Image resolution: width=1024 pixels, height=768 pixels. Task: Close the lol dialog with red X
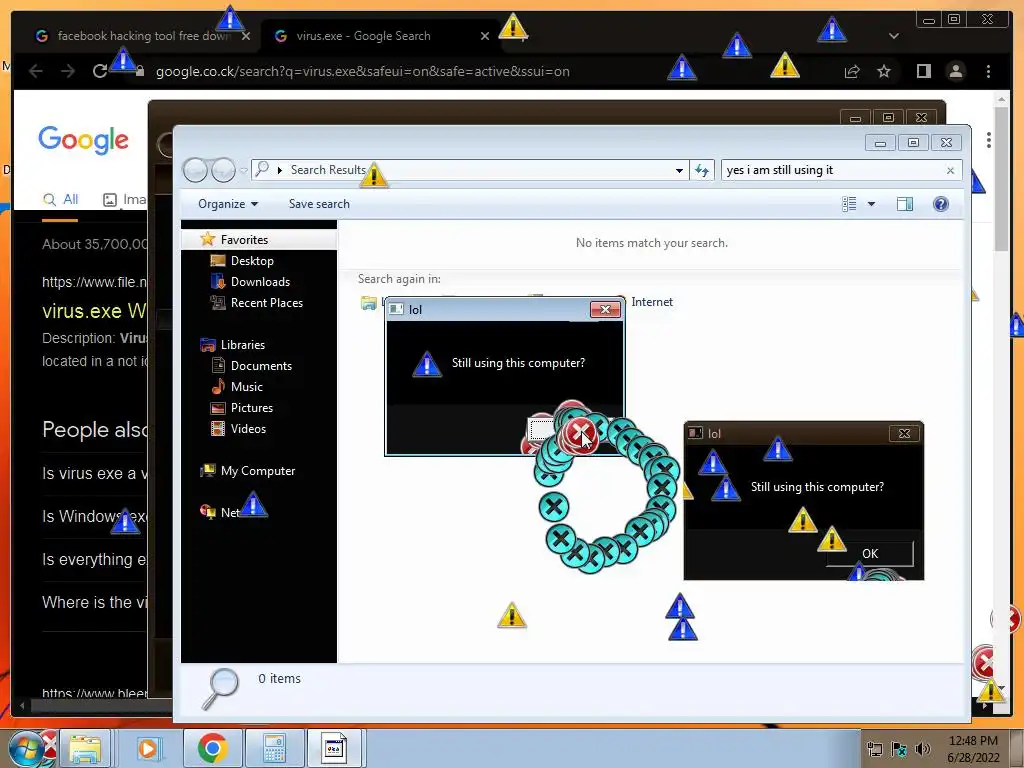coord(605,309)
